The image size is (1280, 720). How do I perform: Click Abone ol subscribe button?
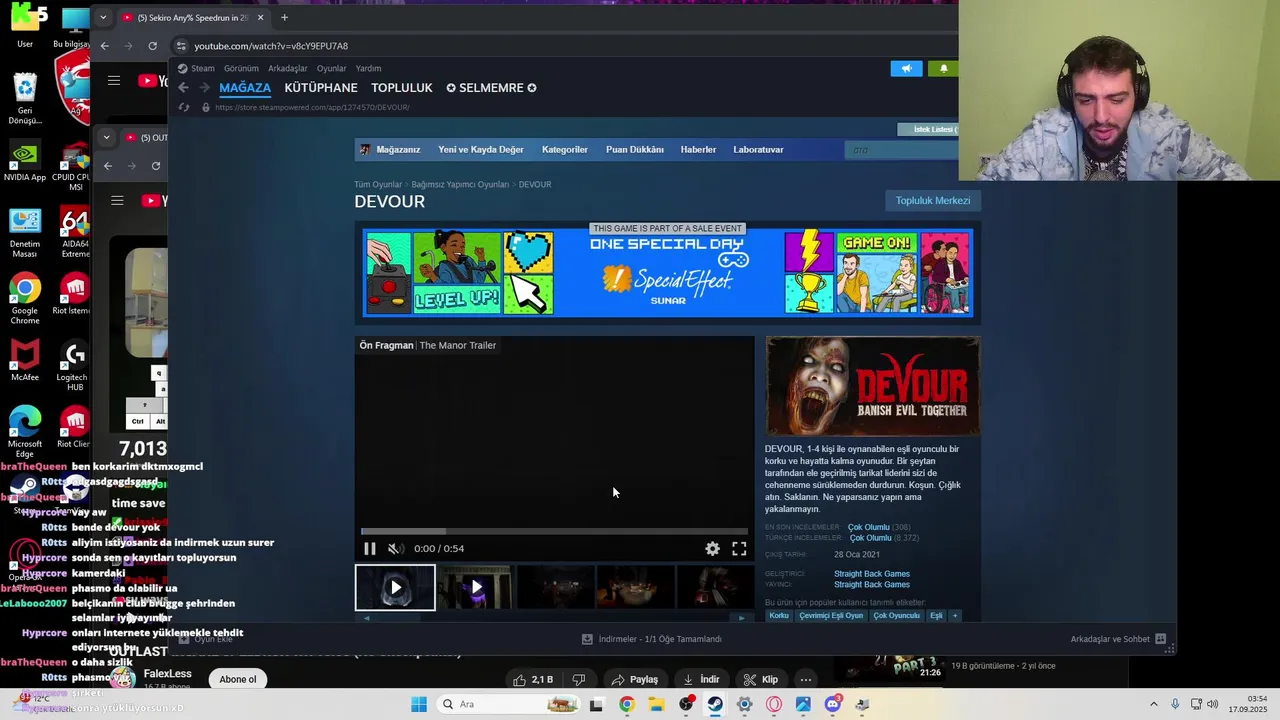pyautogui.click(x=238, y=679)
